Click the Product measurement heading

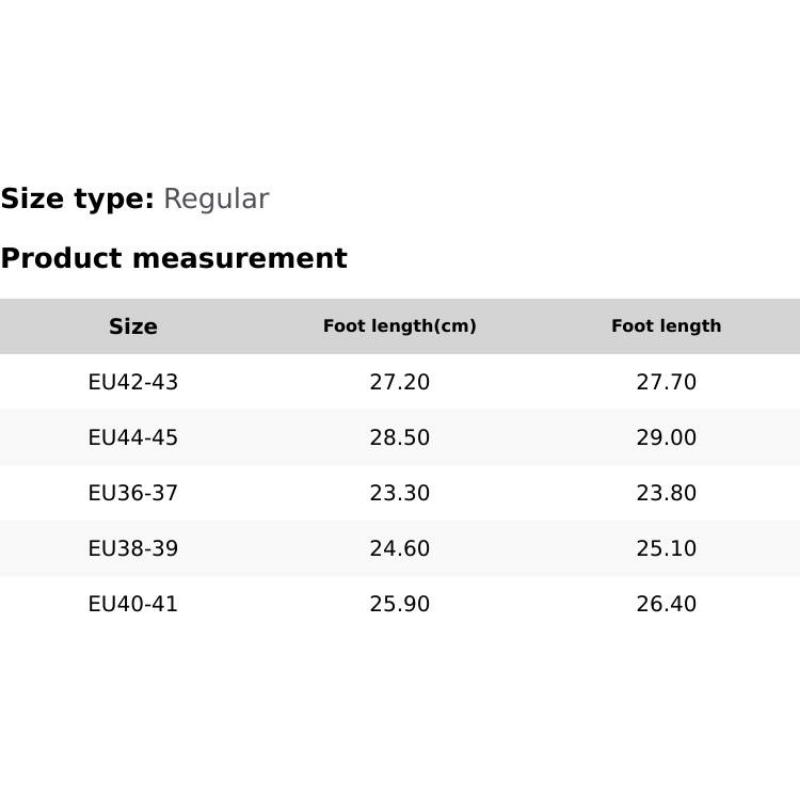pos(174,258)
